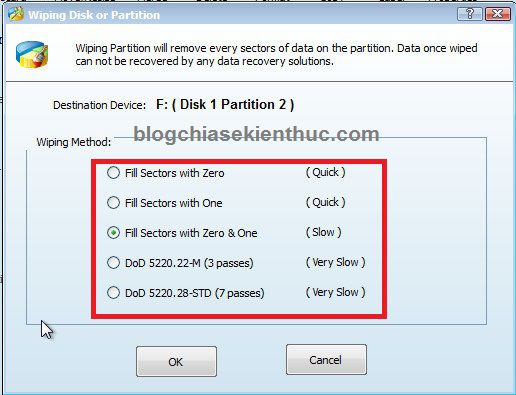The image size is (516, 395).
Task: Click the wipe partition disk icon
Action: pos(32,54)
